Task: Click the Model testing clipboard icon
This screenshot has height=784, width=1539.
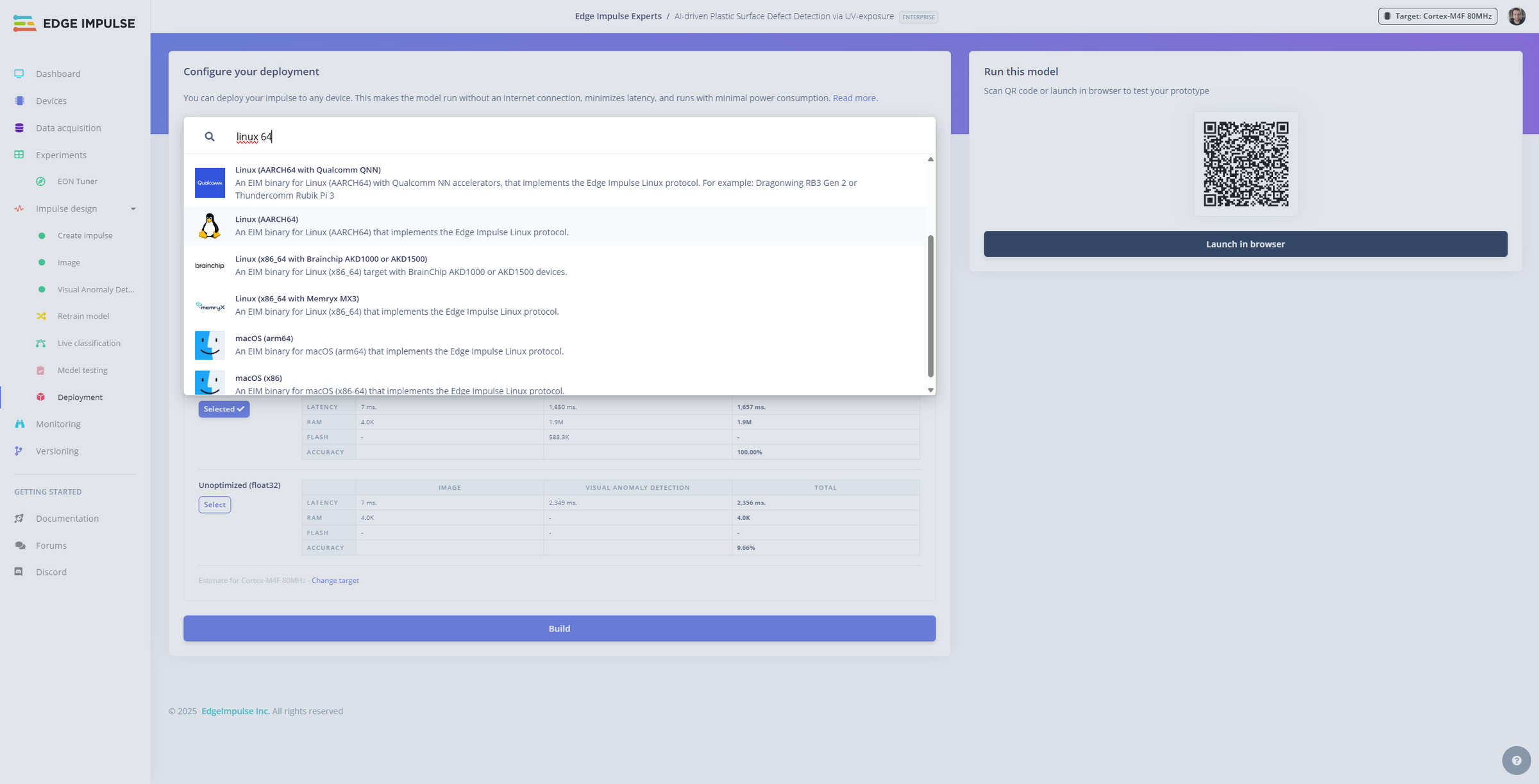Action: click(x=41, y=370)
